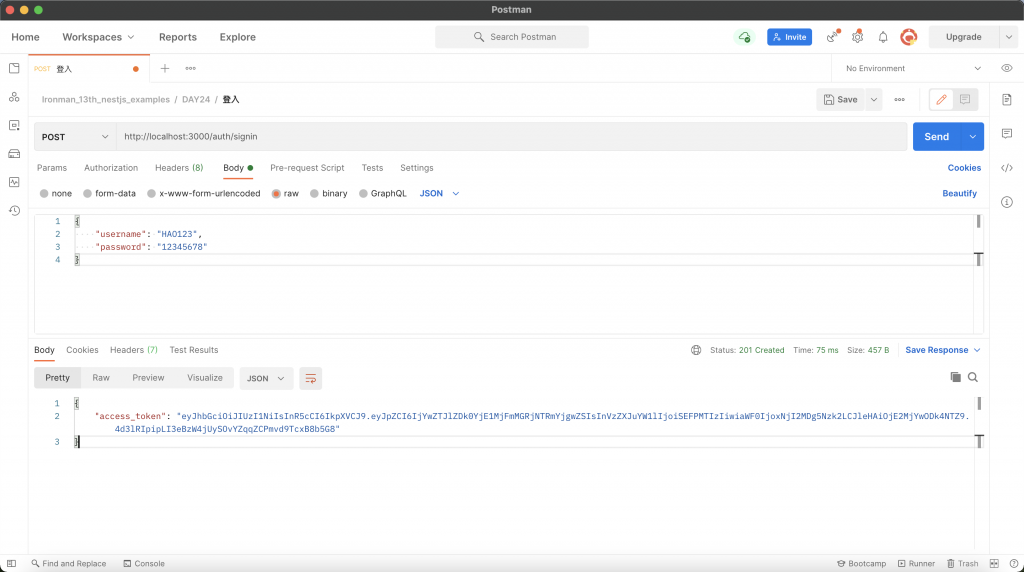Click the Search Postman field
This screenshot has width=1024, height=572.
[512, 37]
